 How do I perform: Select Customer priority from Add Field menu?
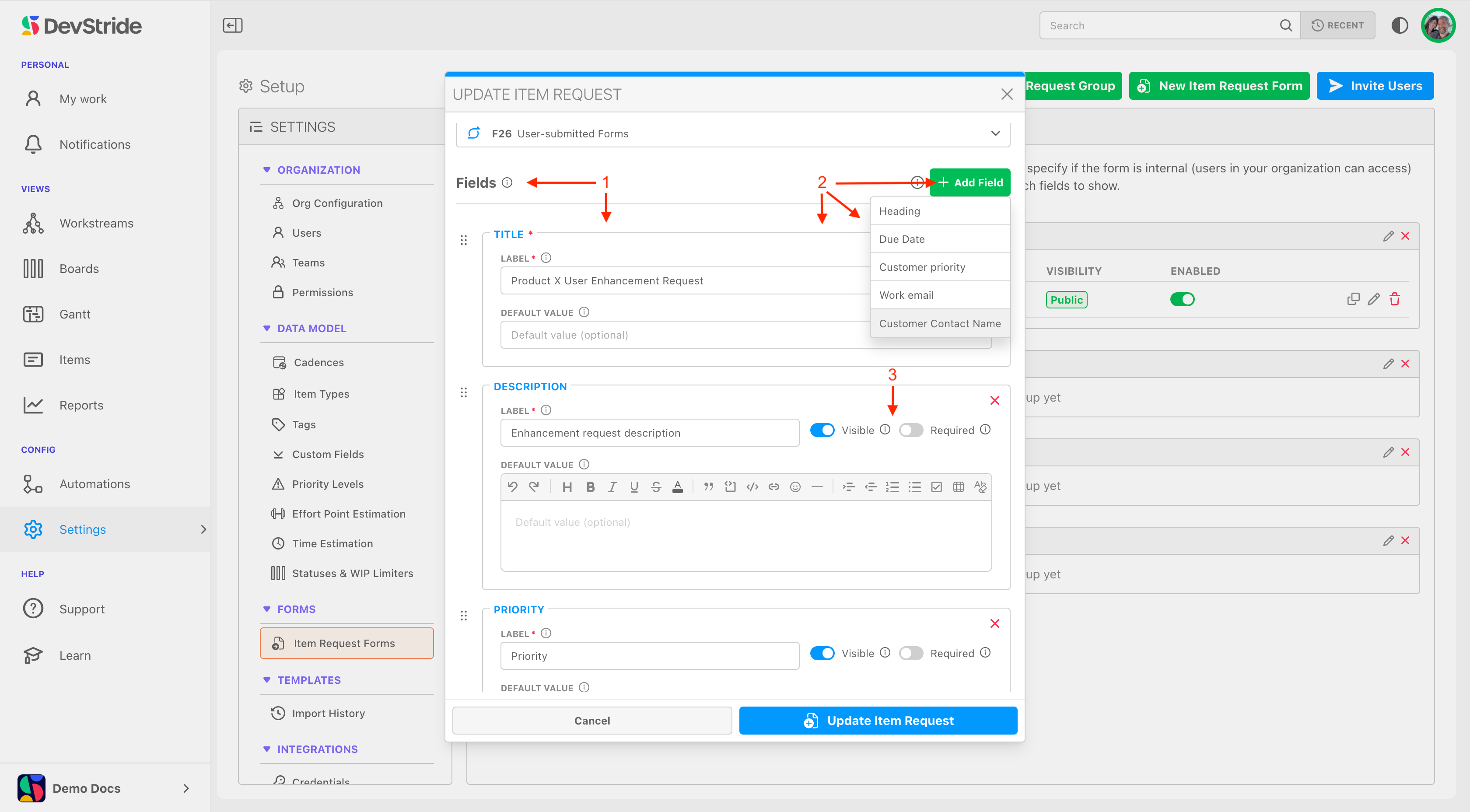coord(922,267)
